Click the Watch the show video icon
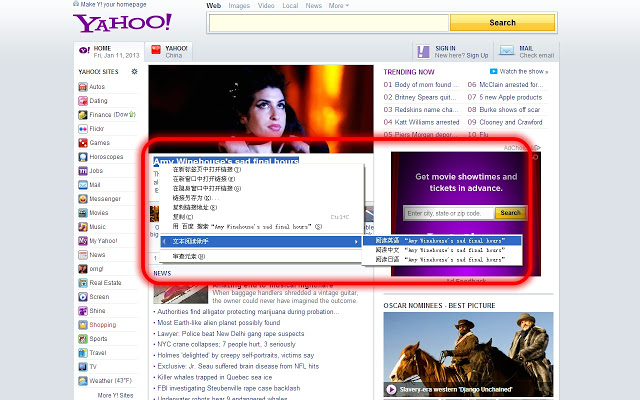Image resolution: width=640 pixels, height=400 pixels. click(x=494, y=72)
